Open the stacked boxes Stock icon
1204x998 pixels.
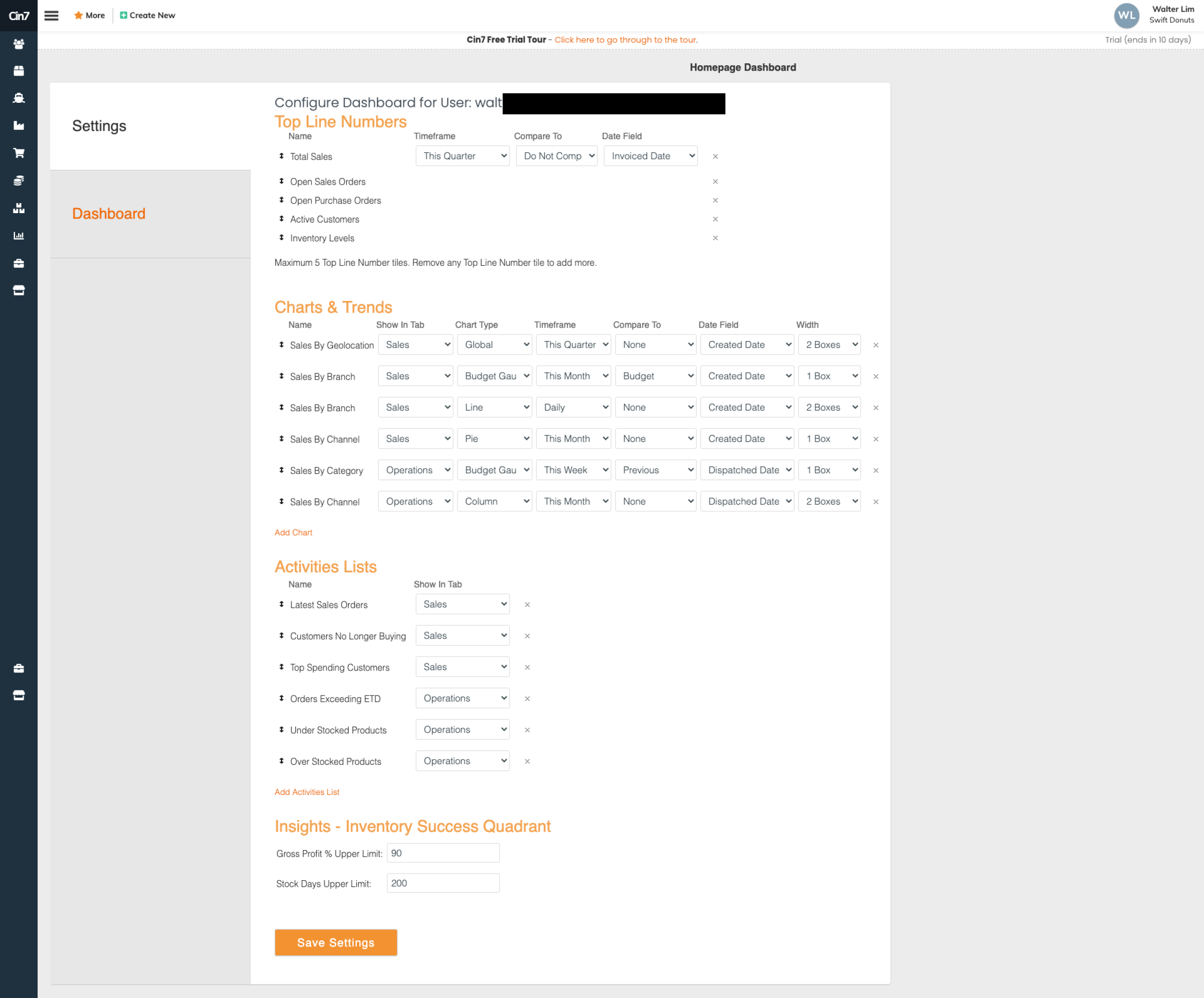click(19, 208)
